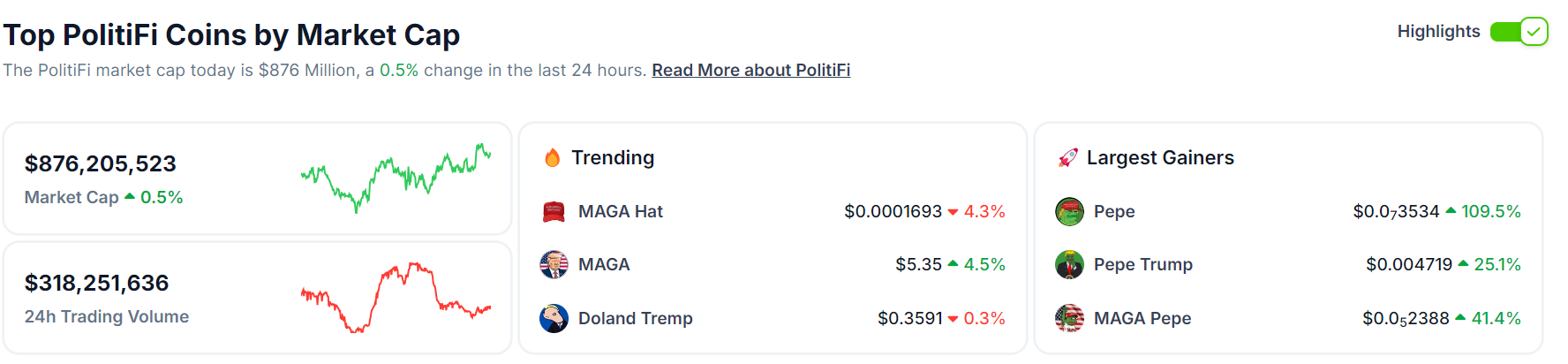Open the MAGA Hat coin page
Image resolution: width=1568 pixels, height=364 pixels.
621,211
